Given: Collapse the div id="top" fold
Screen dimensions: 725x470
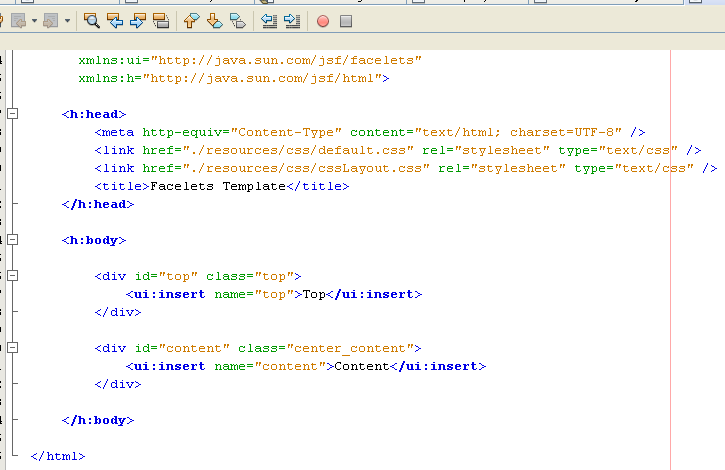Looking at the screenshot, I should click(13, 276).
